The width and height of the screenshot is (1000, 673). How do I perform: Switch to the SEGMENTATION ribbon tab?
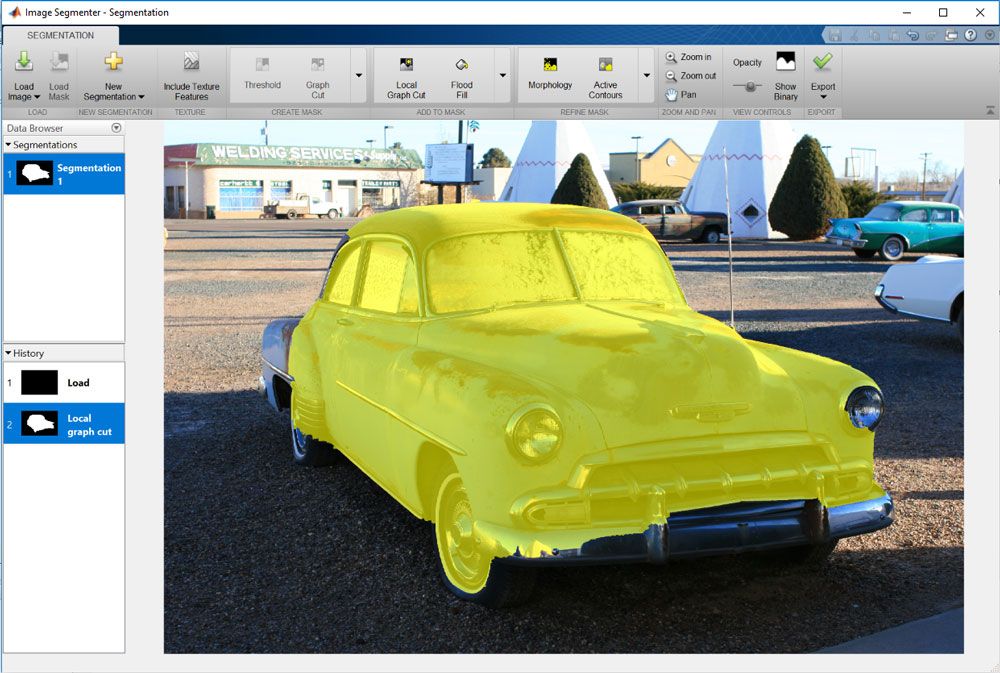[x=61, y=35]
